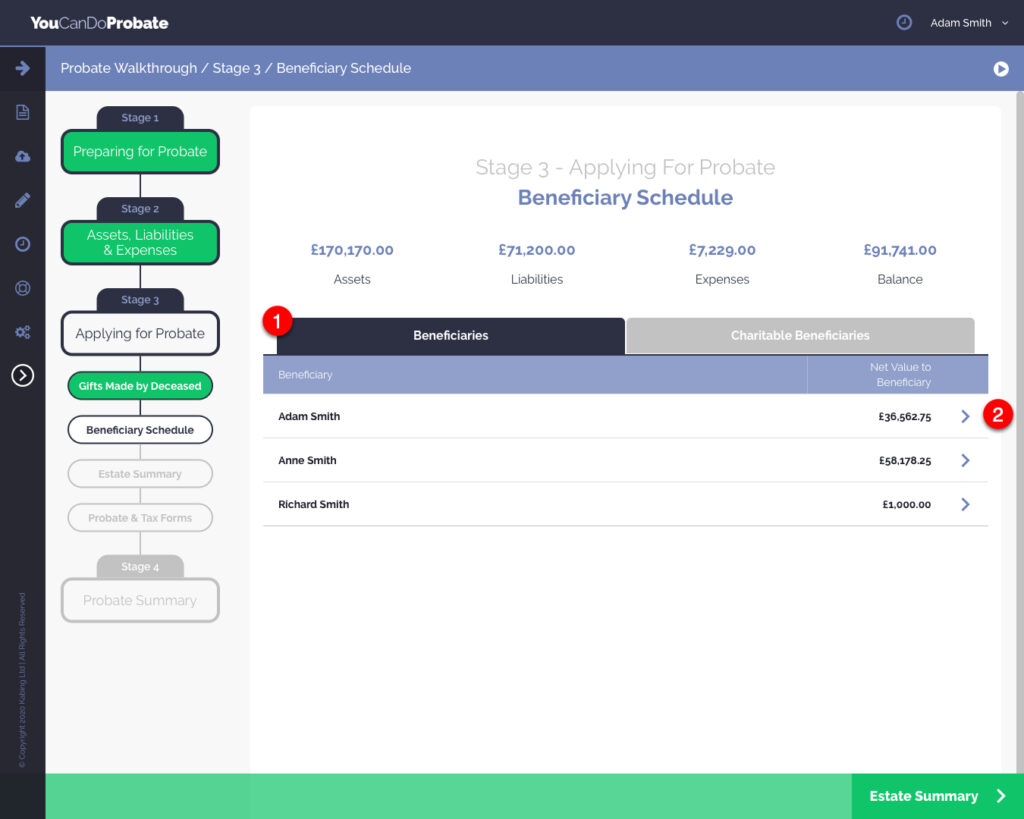This screenshot has width=1024, height=819.
Task: Click the cloud upload icon
Action: point(22,156)
